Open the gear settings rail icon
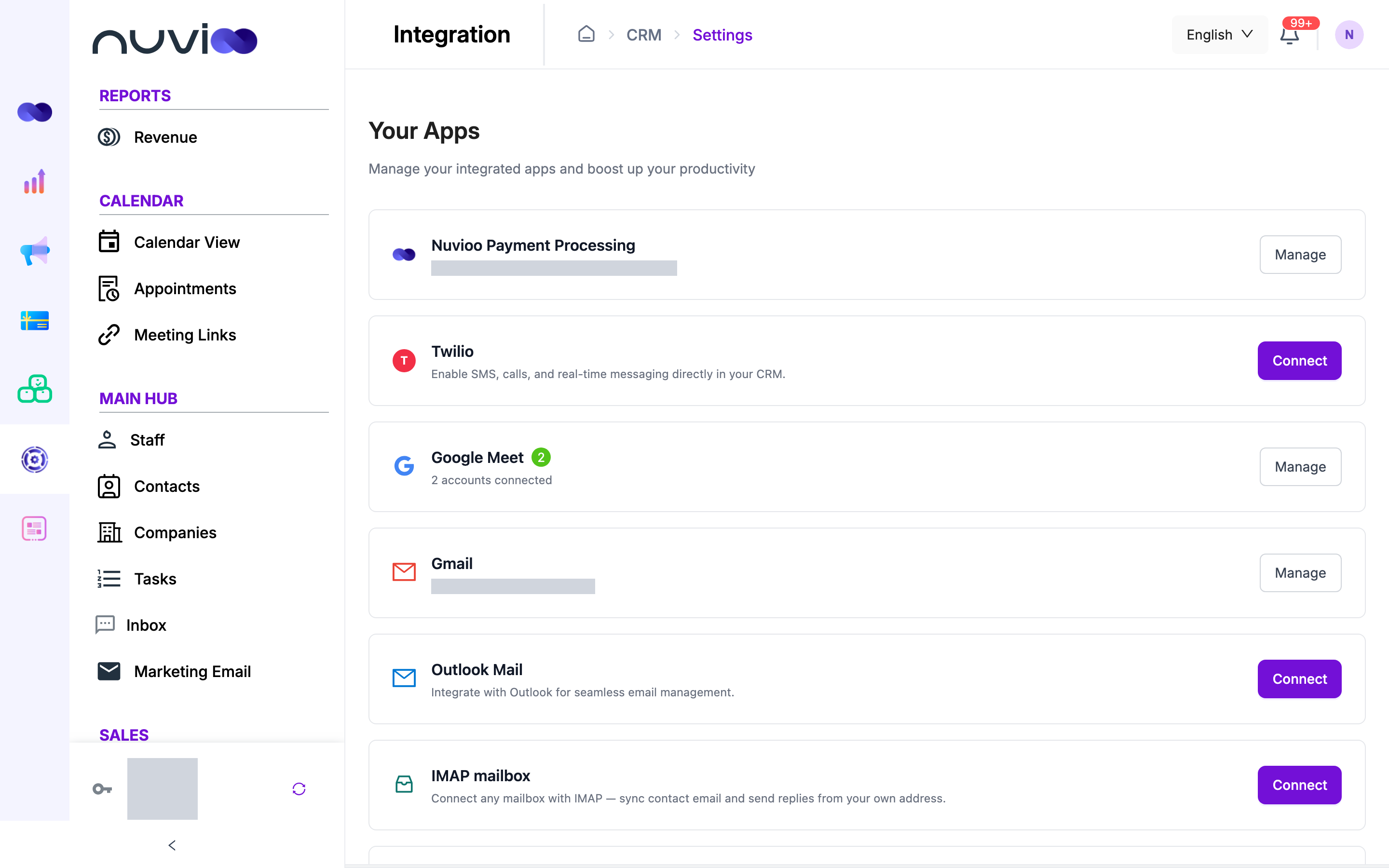The image size is (1389, 868). (34, 459)
